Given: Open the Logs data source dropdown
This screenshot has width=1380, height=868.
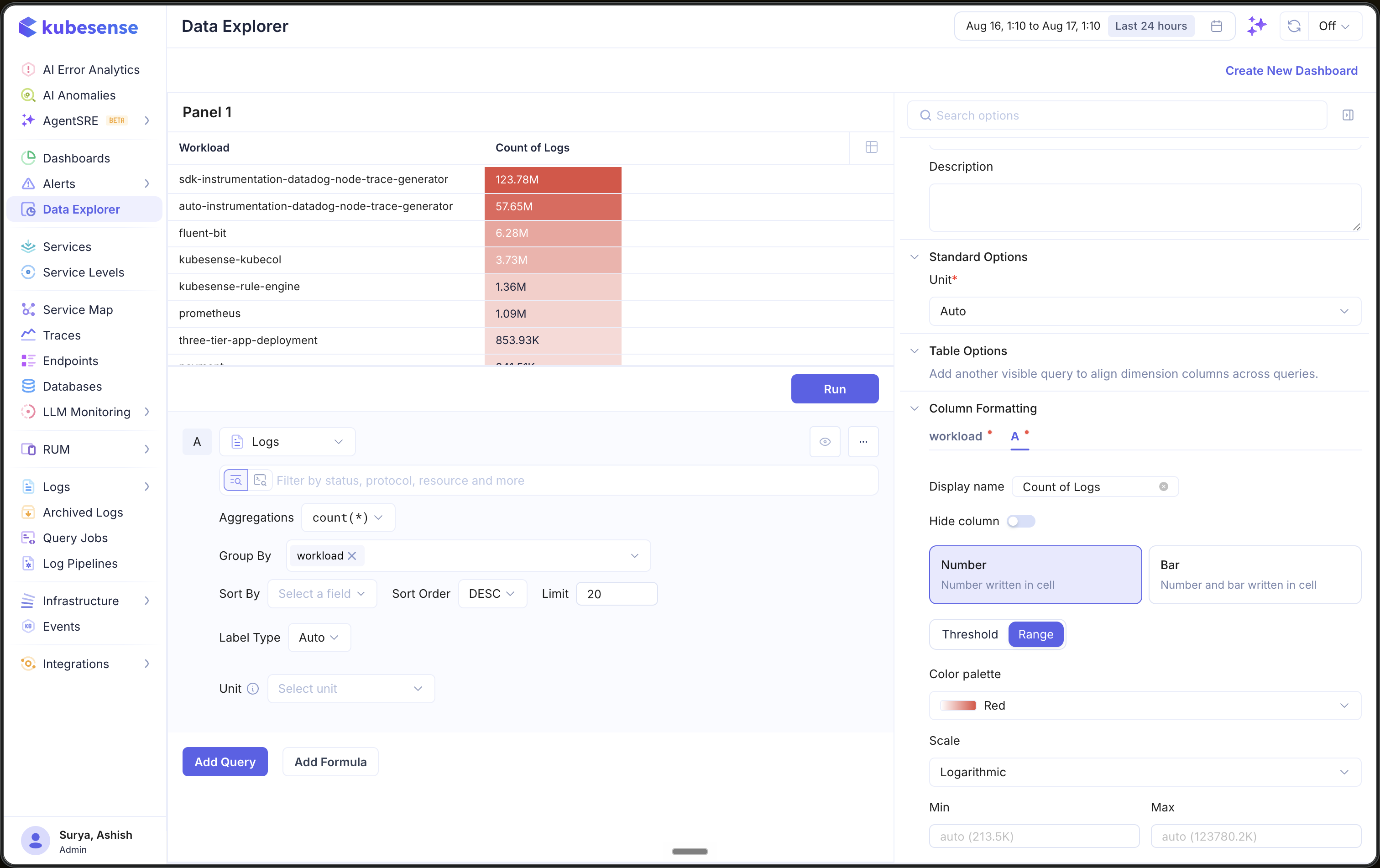Looking at the screenshot, I should click(287, 442).
